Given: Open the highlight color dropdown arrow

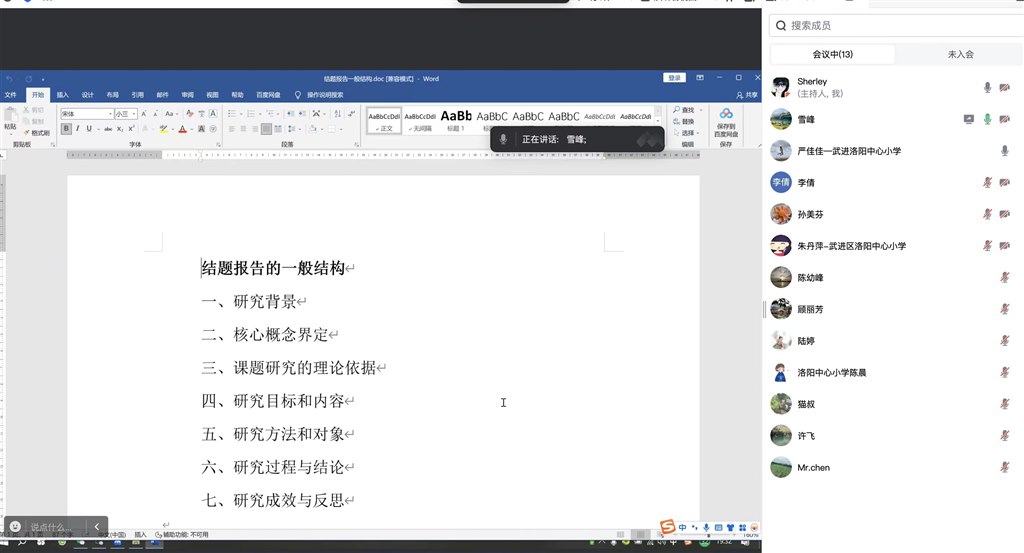Looking at the screenshot, I should 172,129.
